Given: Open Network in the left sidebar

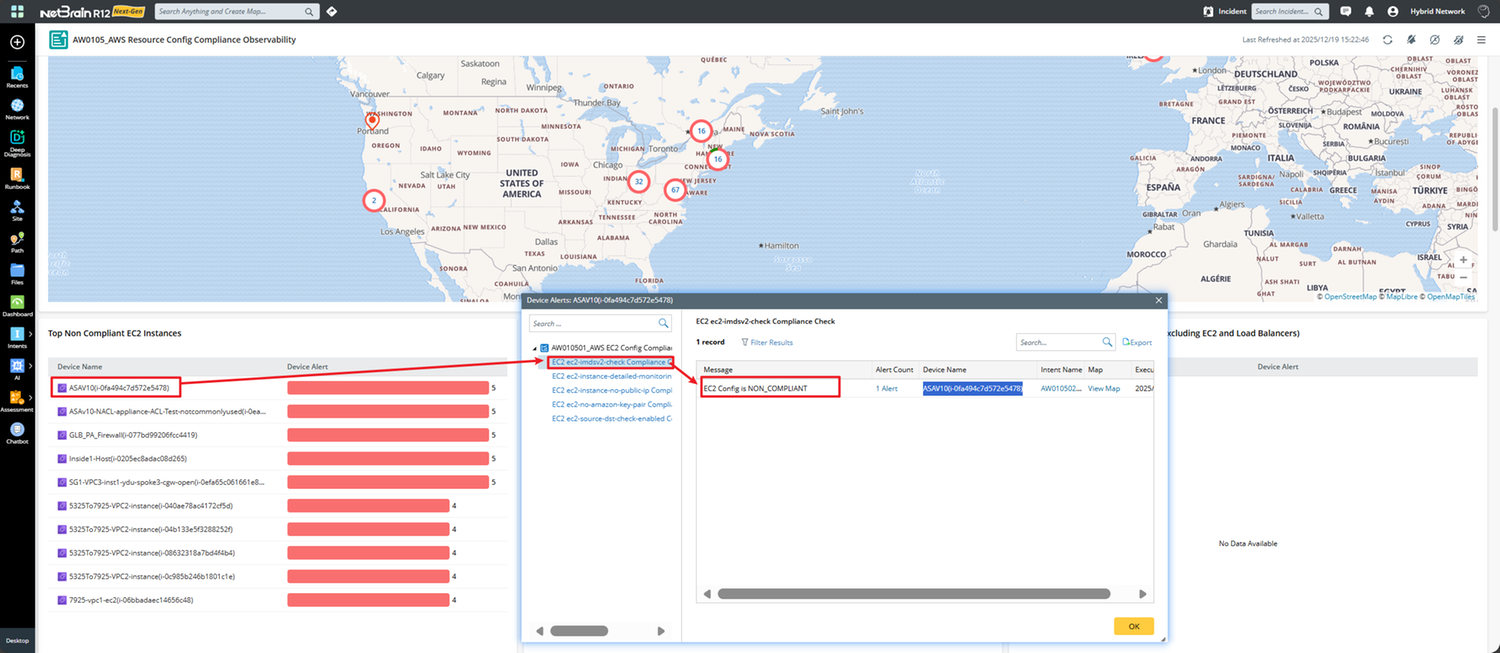Looking at the screenshot, I should pyautogui.click(x=17, y=109).
